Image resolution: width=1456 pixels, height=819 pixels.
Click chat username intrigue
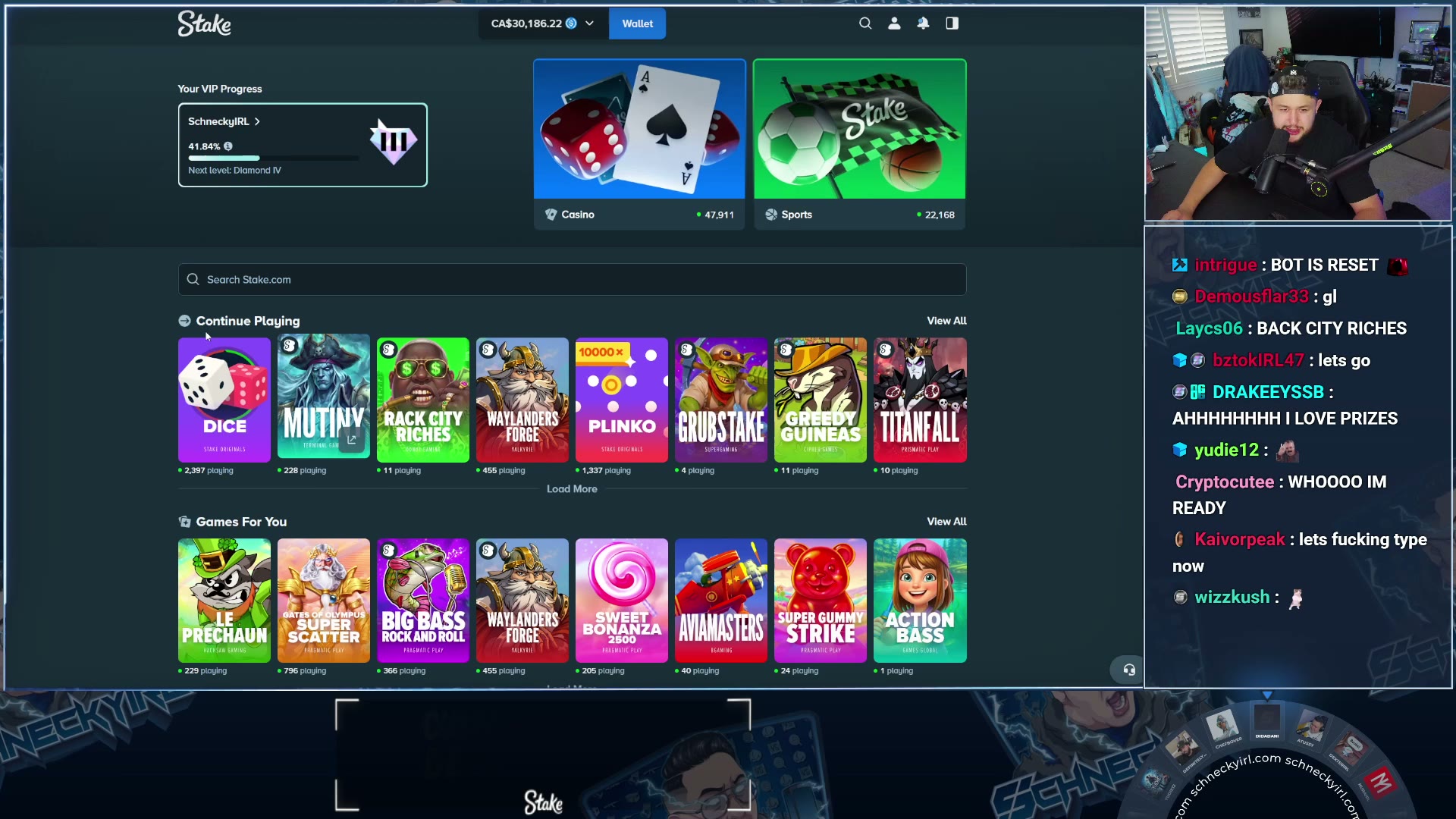[1225, 265]
